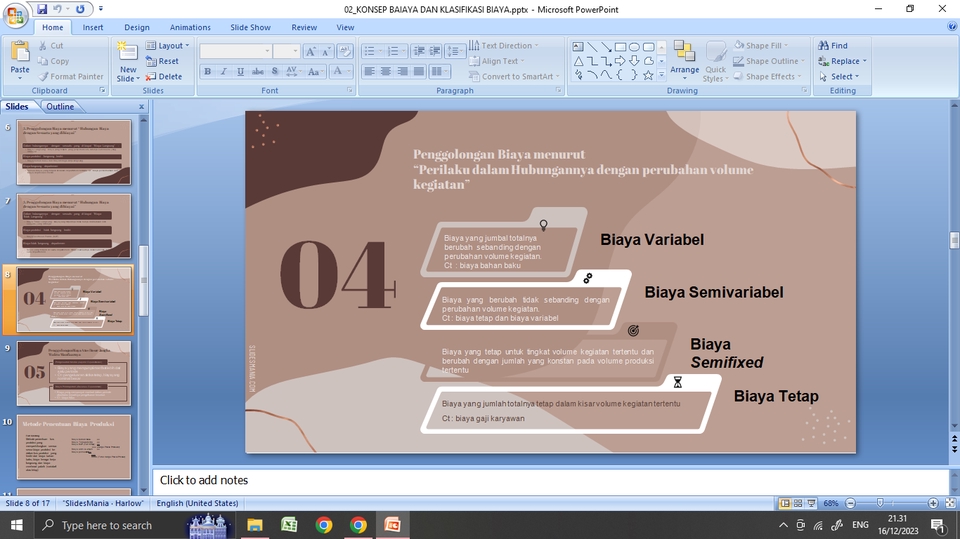Screen dimensions: 960x539
Task: Click to add notes field
Action: 550,480
